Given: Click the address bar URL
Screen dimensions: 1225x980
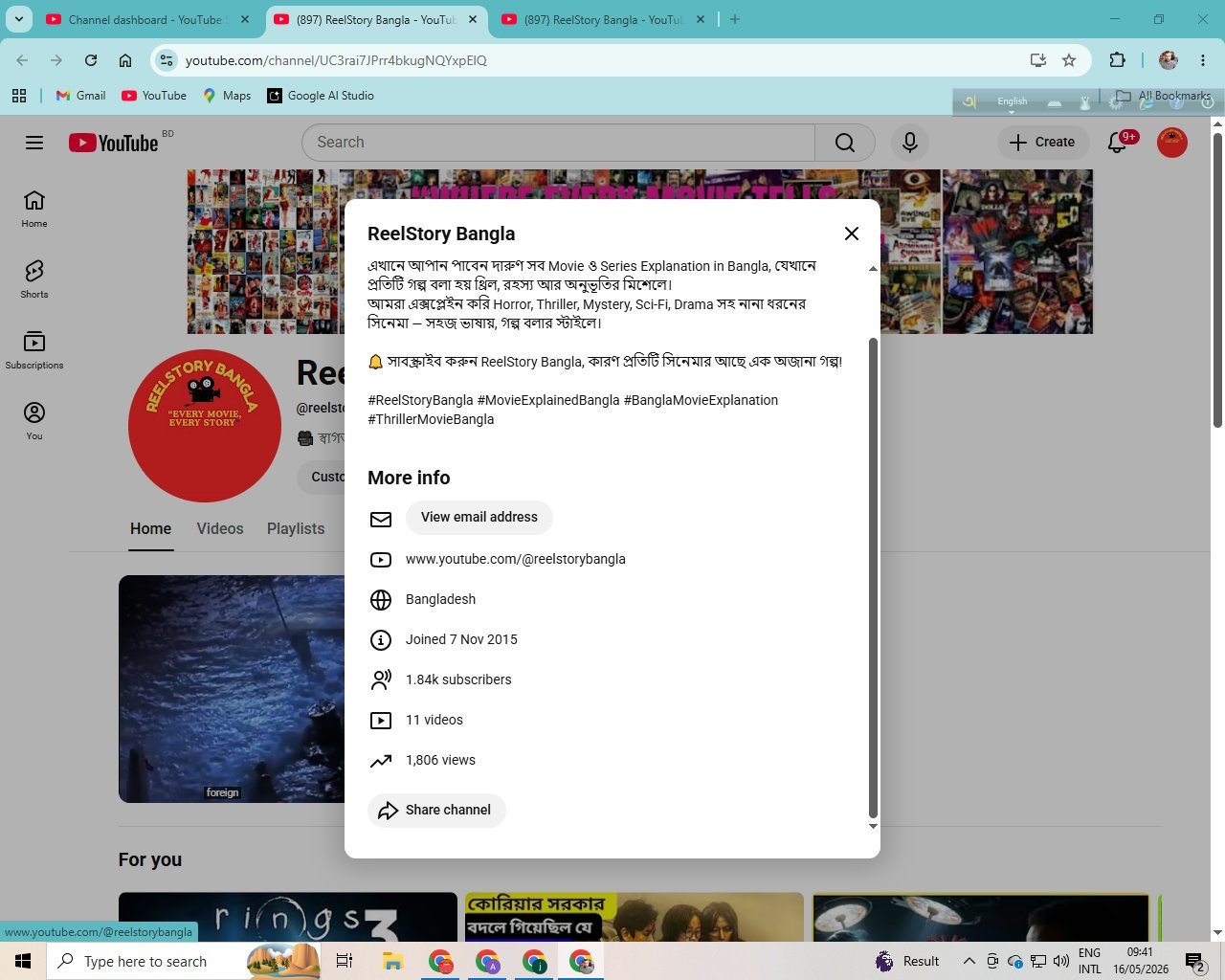Looking at the screenshot, I should click(x=336, y=60).
